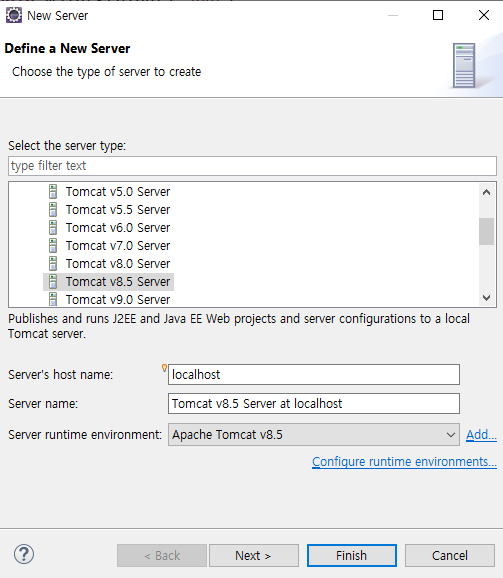The image size is (503, 578).
Task: Click the Tomcat v5.0 Server icon
Action: coord(53,192)
